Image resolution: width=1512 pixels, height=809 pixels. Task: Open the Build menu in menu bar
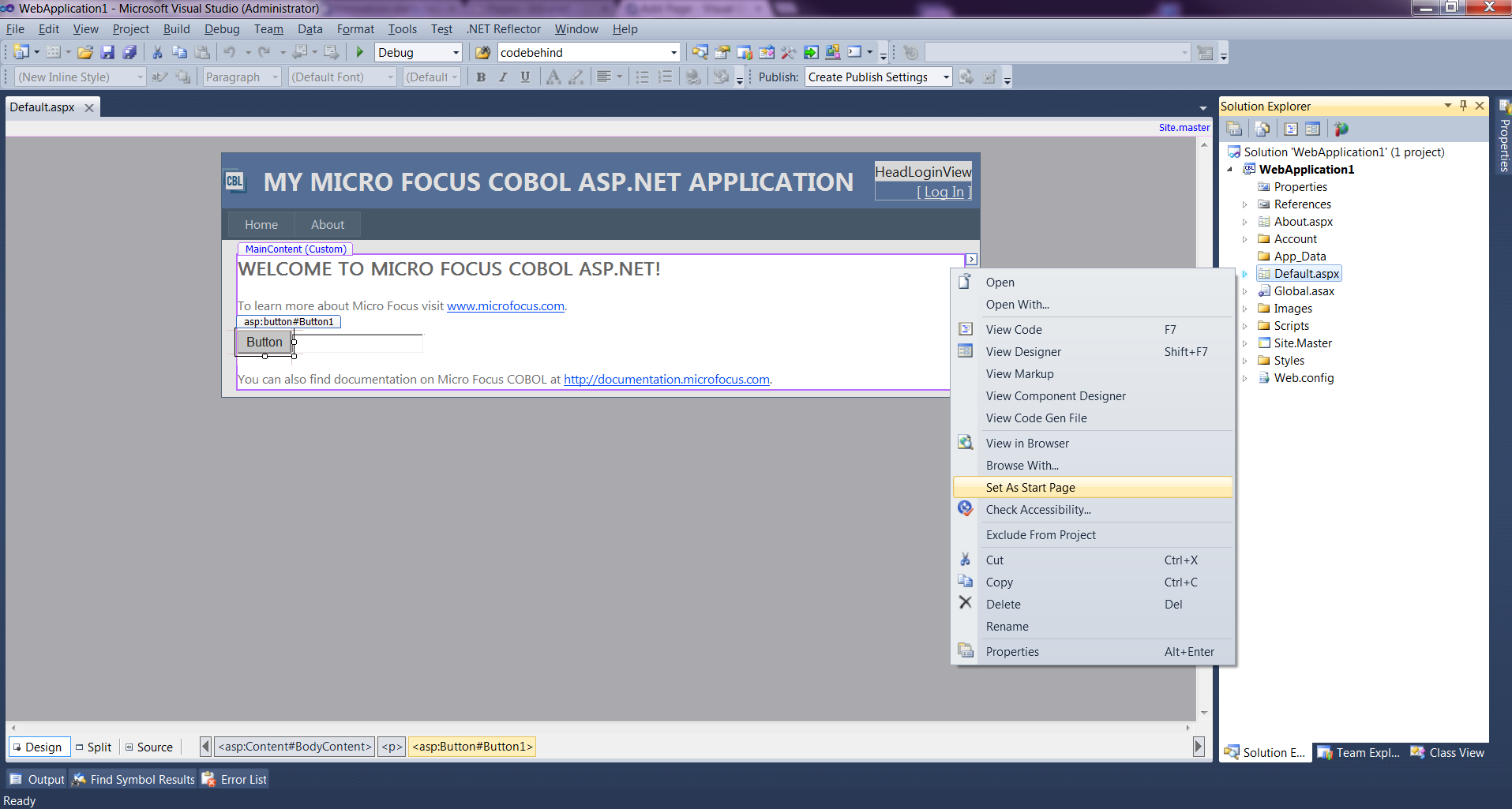pos(176,29)
